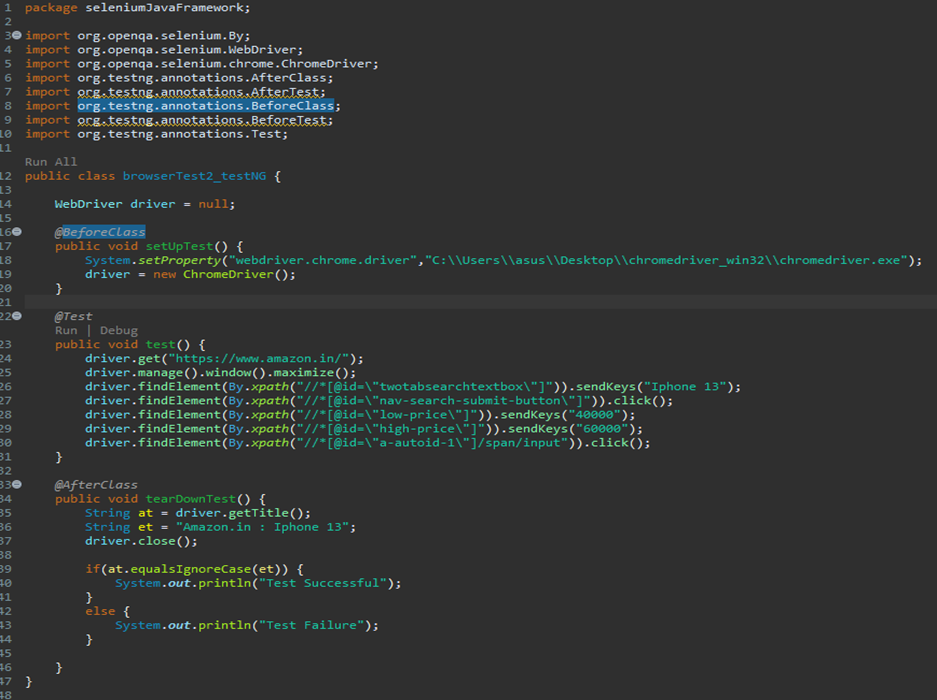The height and width of the screenshot is (700, 937).
Task: Click 'new ChromeDriver()' constructor call
Action: click(221, 274)
